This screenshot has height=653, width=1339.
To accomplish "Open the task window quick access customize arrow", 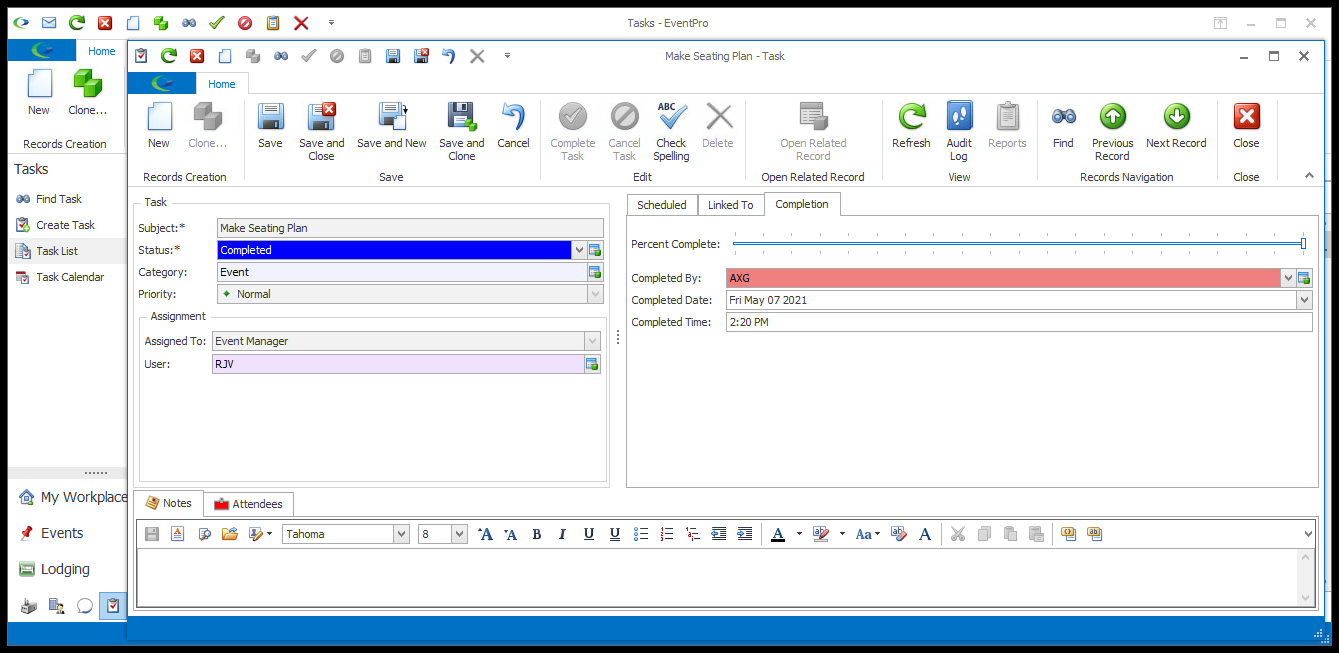I will pos(507,56).
